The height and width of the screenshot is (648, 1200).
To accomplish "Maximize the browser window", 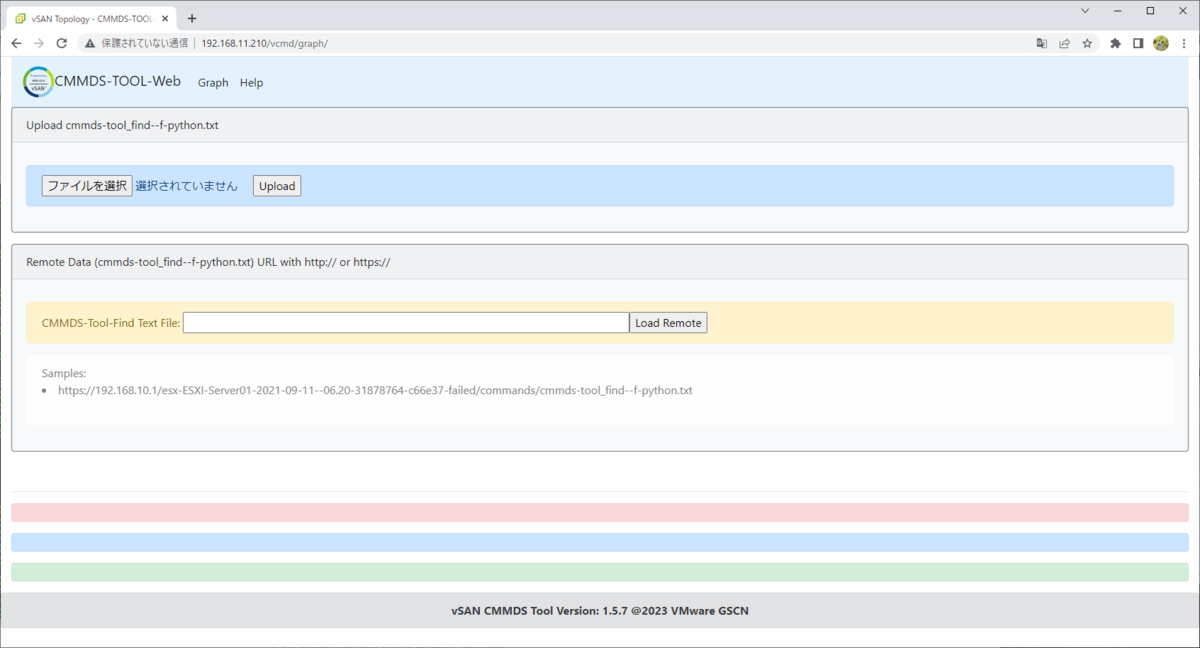I will click(1150, 10).
